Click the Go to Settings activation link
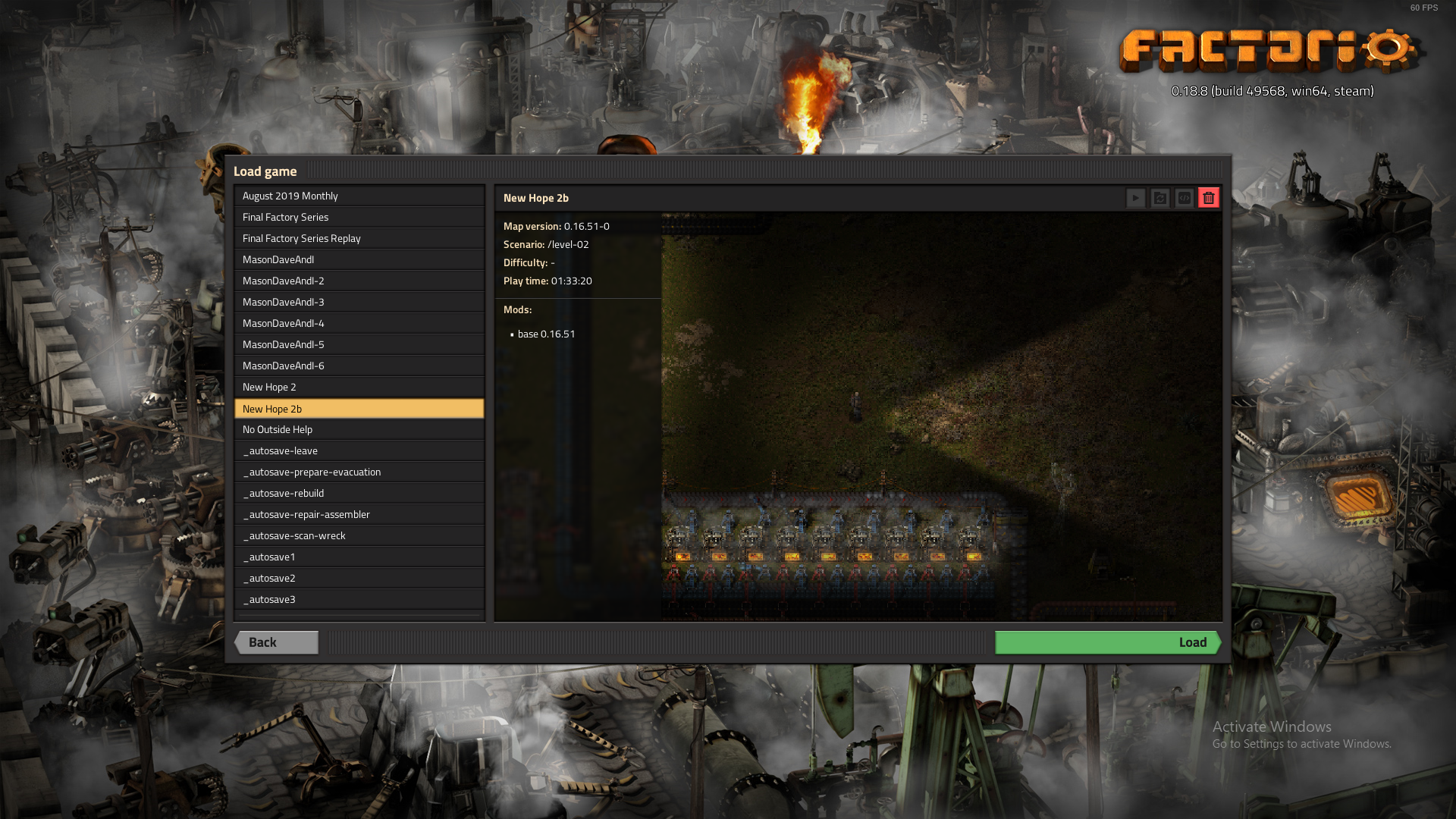The height and width of the screenshot is (819, 1456). click(1302, 745)
